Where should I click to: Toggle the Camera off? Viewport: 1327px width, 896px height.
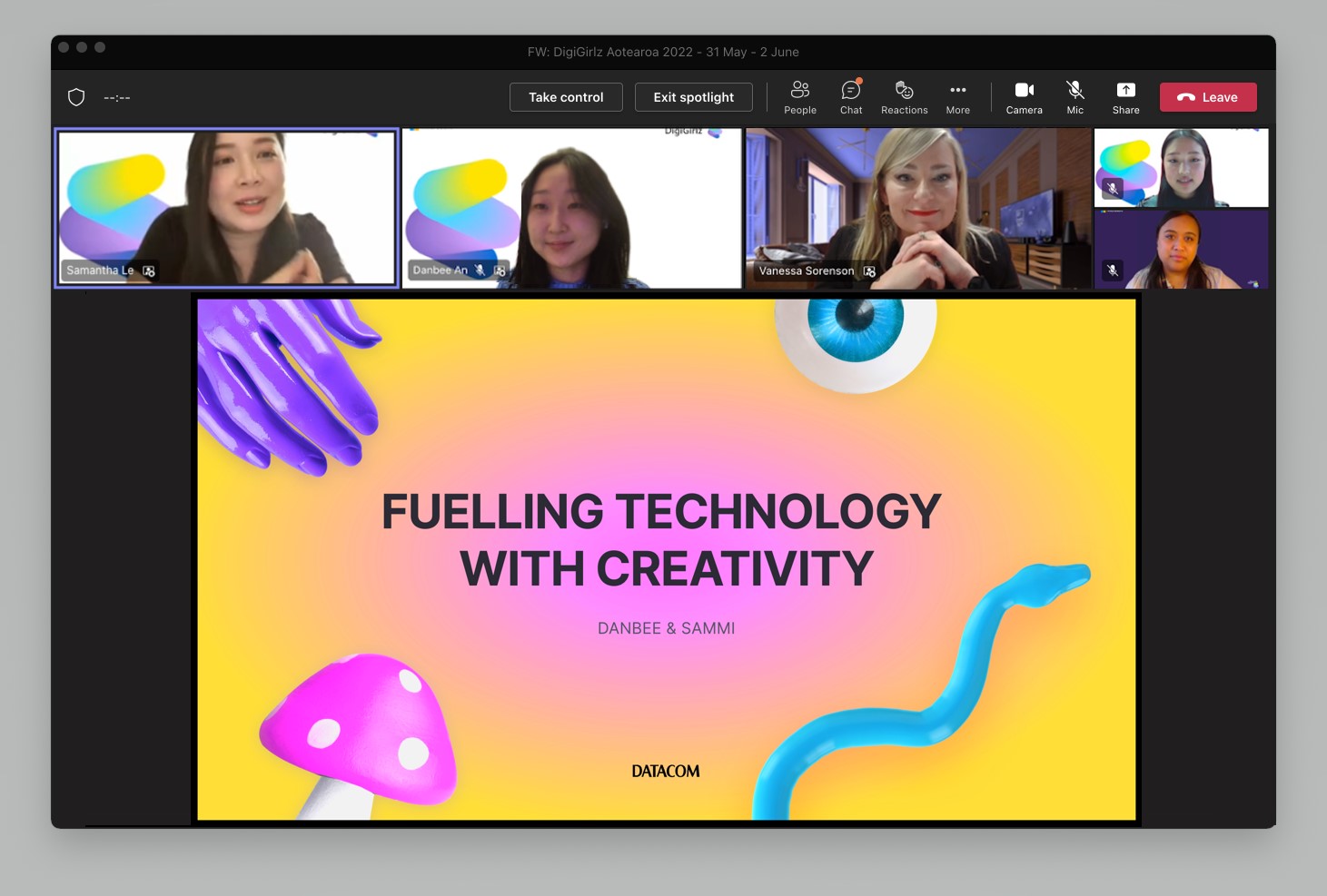tap(1024, 97)
